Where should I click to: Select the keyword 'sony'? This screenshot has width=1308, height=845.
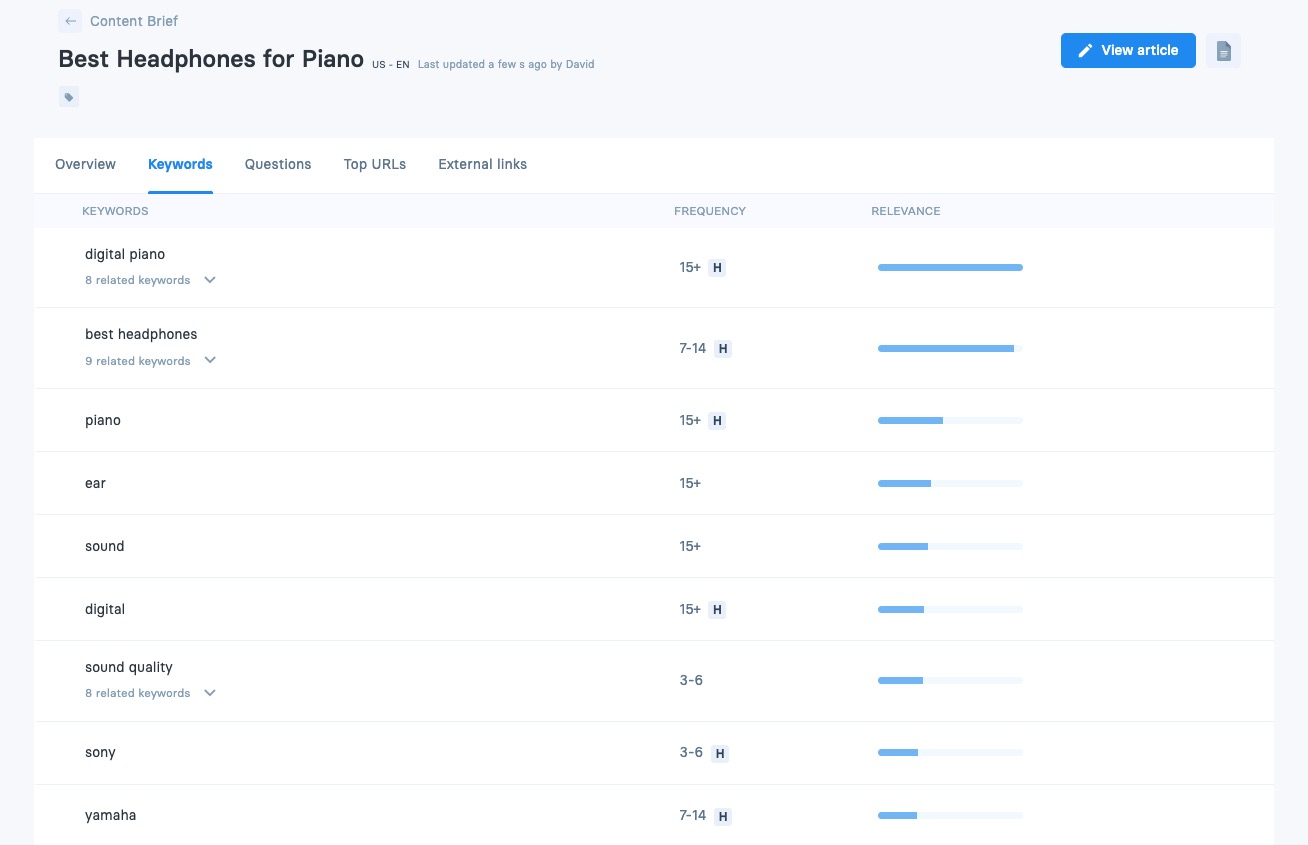[x=100, y=752]
